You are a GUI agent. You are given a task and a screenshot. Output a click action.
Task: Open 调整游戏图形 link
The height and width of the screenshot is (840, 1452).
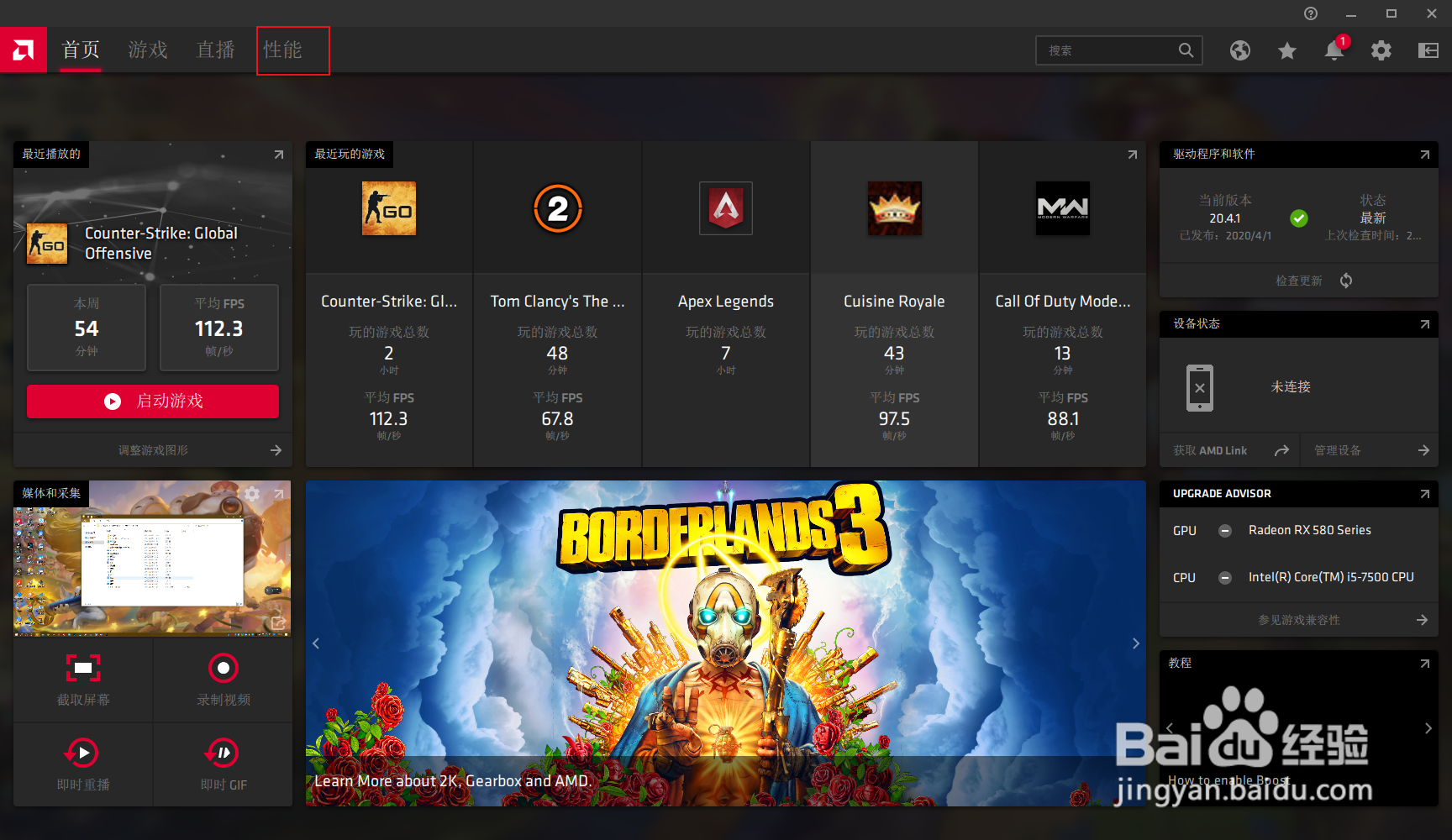153,450
